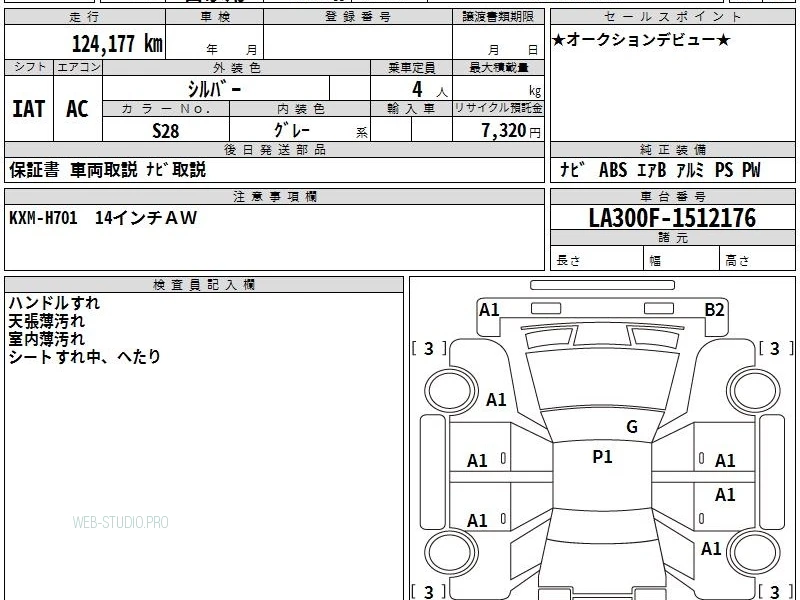Select the 14インチAW note
The image size is (800, 600).
pos(146,218)
